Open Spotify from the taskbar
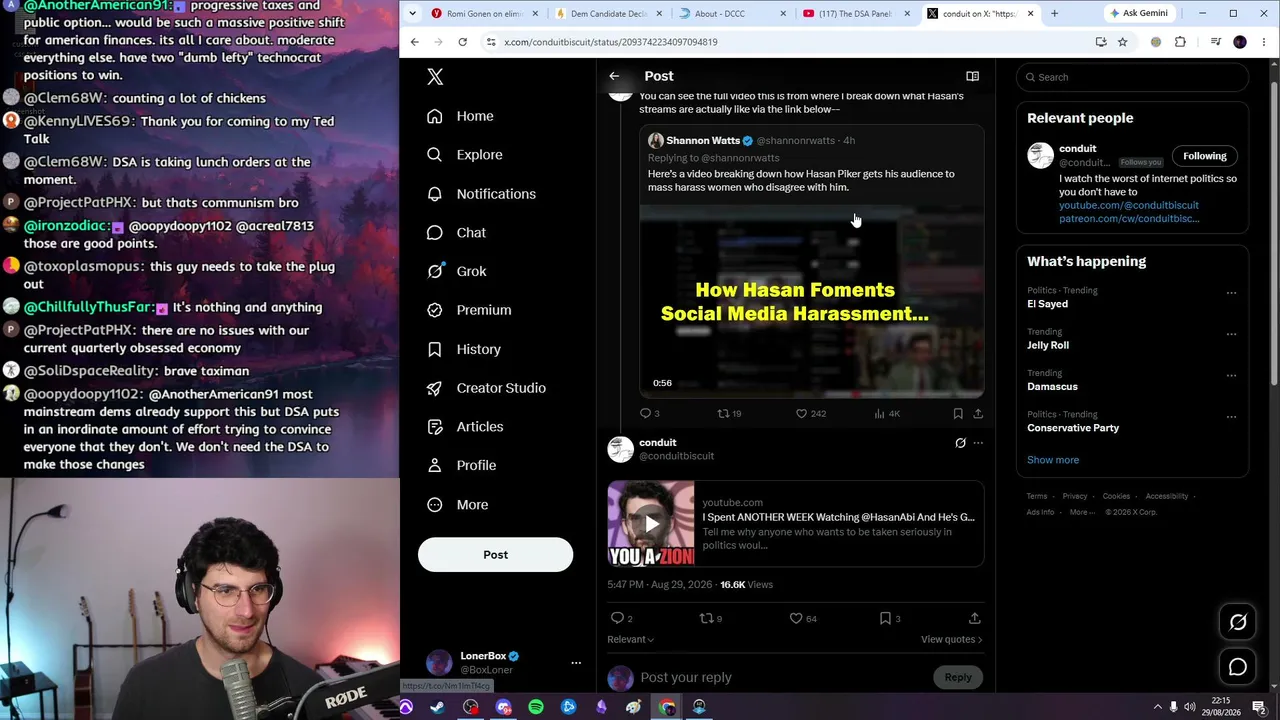1280x720 pixels. click(536, 707)
